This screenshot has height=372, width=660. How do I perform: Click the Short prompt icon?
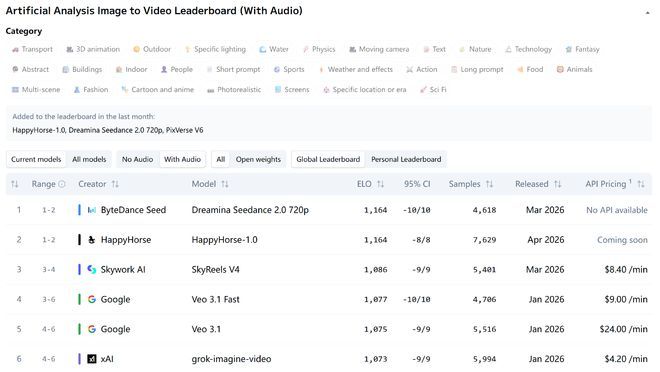pyautogui.click(x=209, y=69)
